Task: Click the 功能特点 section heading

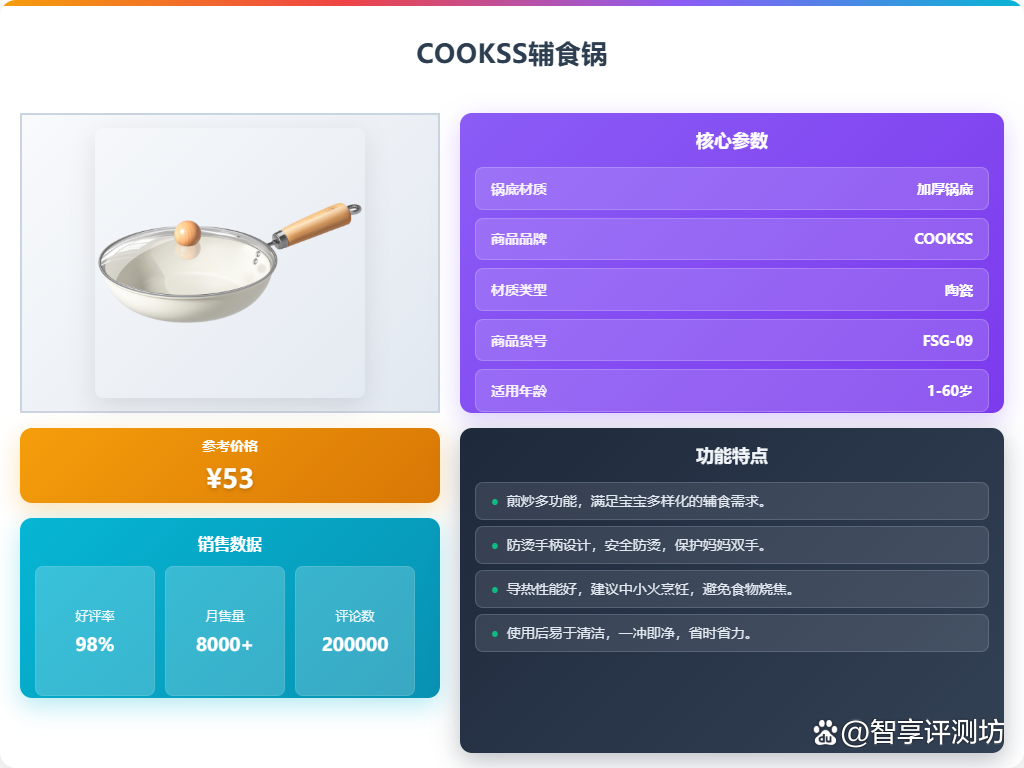Action: (x=731, y=456)
